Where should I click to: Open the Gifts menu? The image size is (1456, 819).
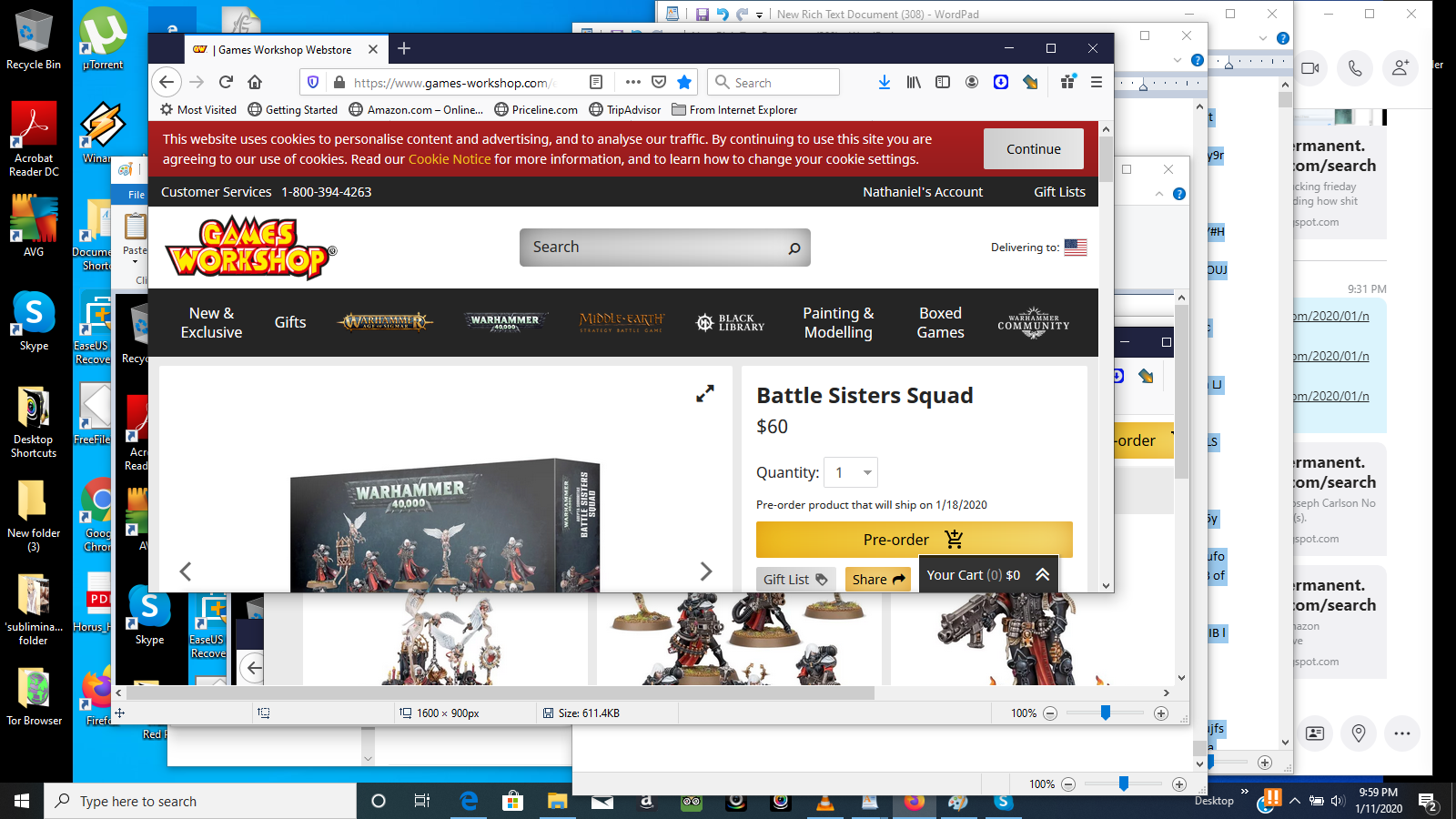coord(290,322)
